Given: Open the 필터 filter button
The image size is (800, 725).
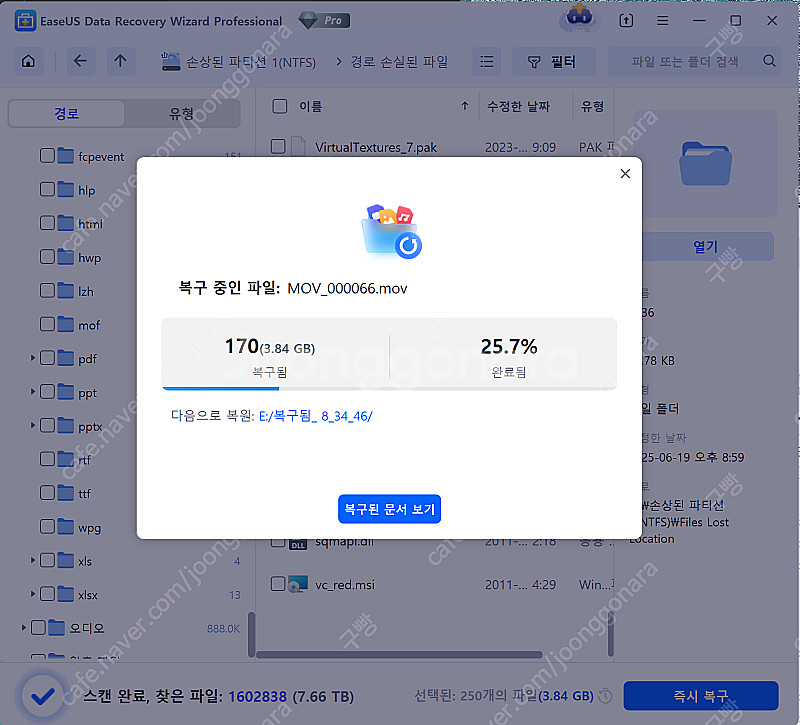Looking at the screenshot, I should [554, 62].
